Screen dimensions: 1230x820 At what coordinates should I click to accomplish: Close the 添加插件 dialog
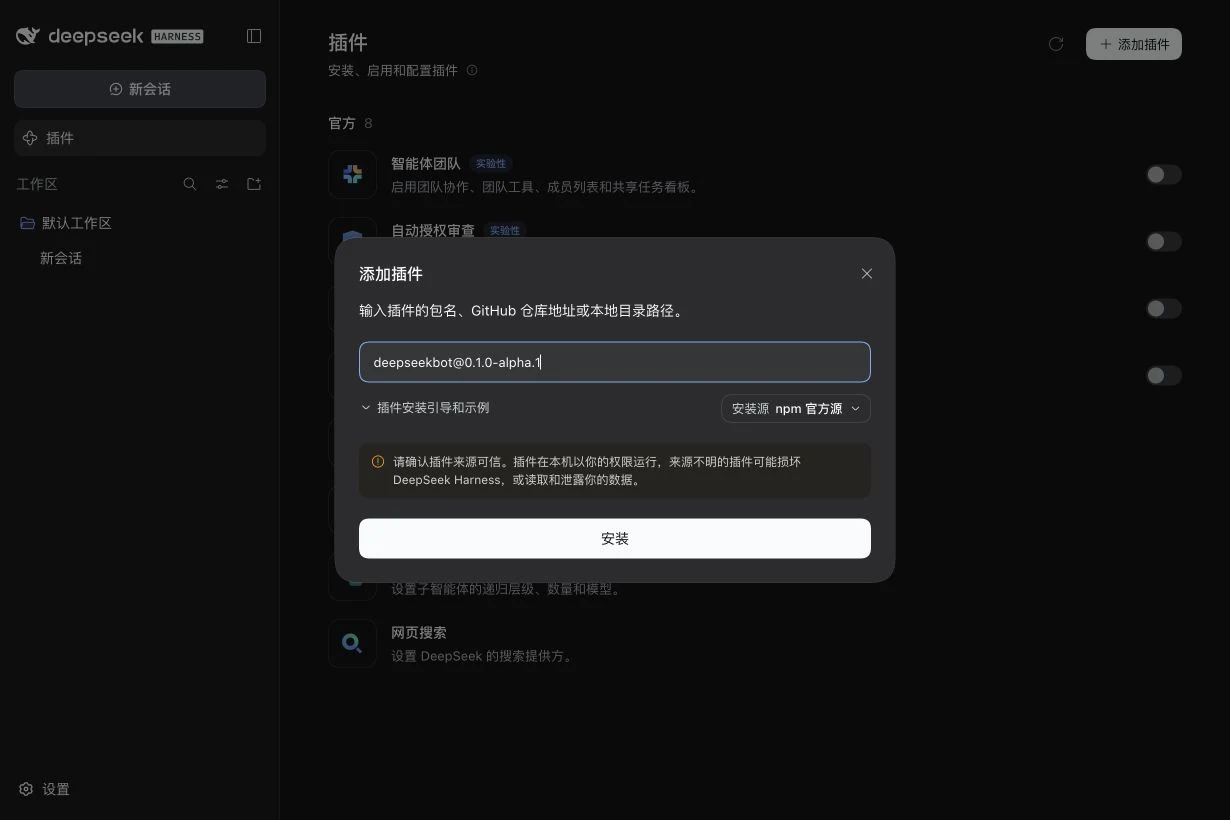867,273
